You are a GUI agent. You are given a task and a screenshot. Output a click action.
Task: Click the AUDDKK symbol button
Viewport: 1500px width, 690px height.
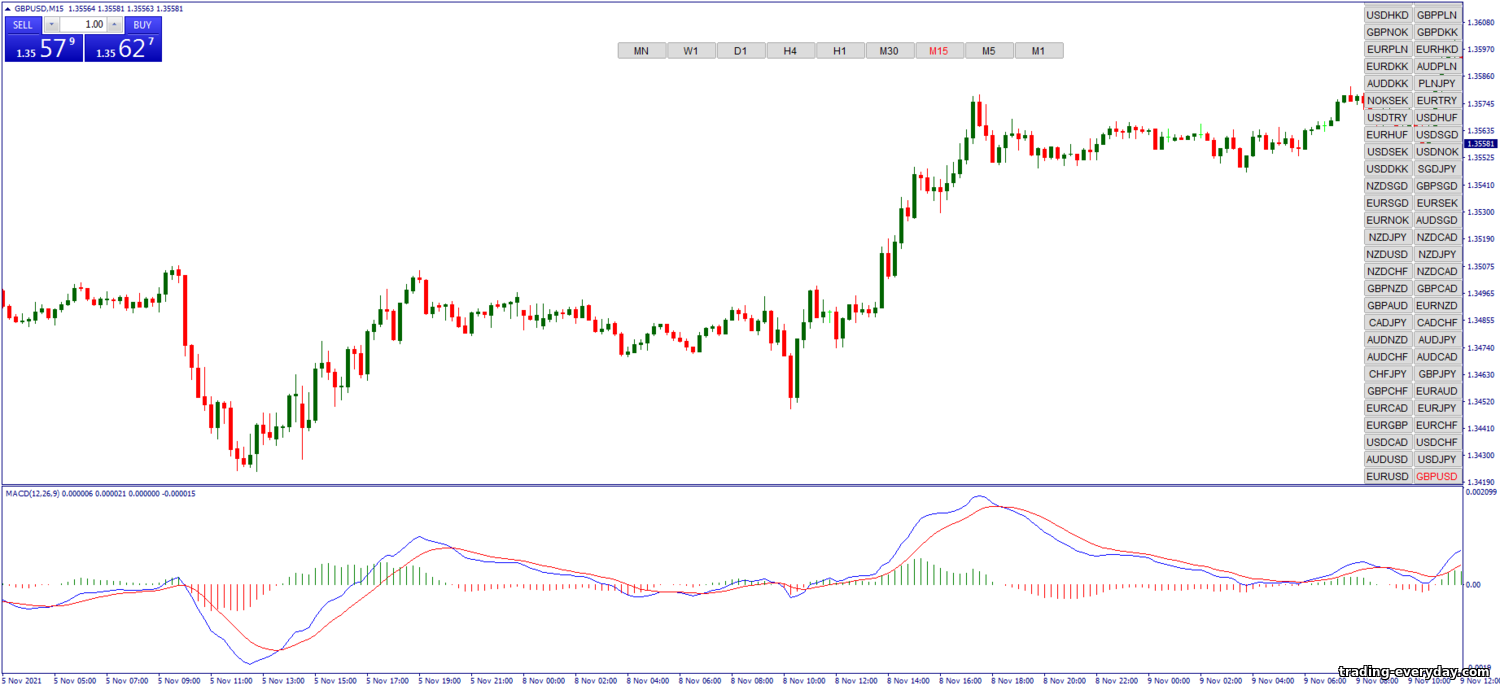pos(1388,83)
